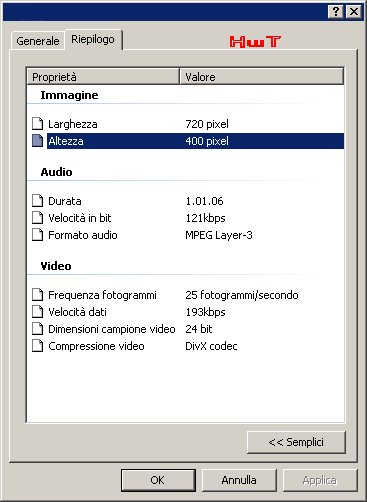Select the icon next to Velocità dati
The width and height of the screenshot is (367, 502).
click(38, 312)
